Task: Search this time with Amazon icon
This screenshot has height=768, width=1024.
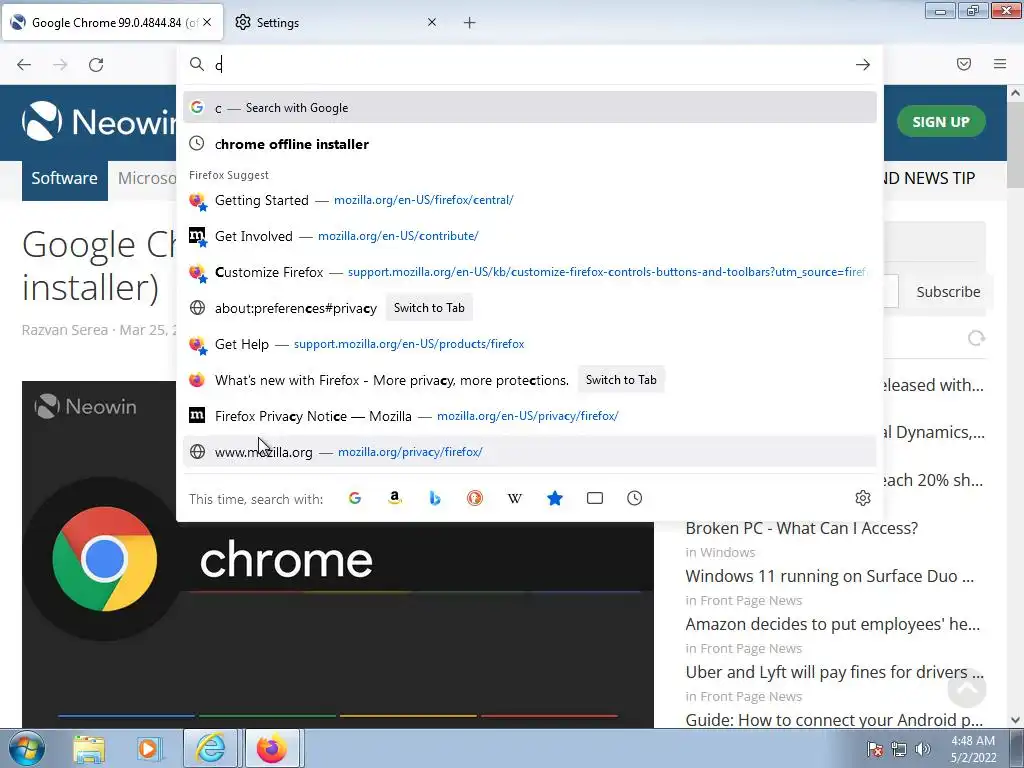Action: (394, 498)
